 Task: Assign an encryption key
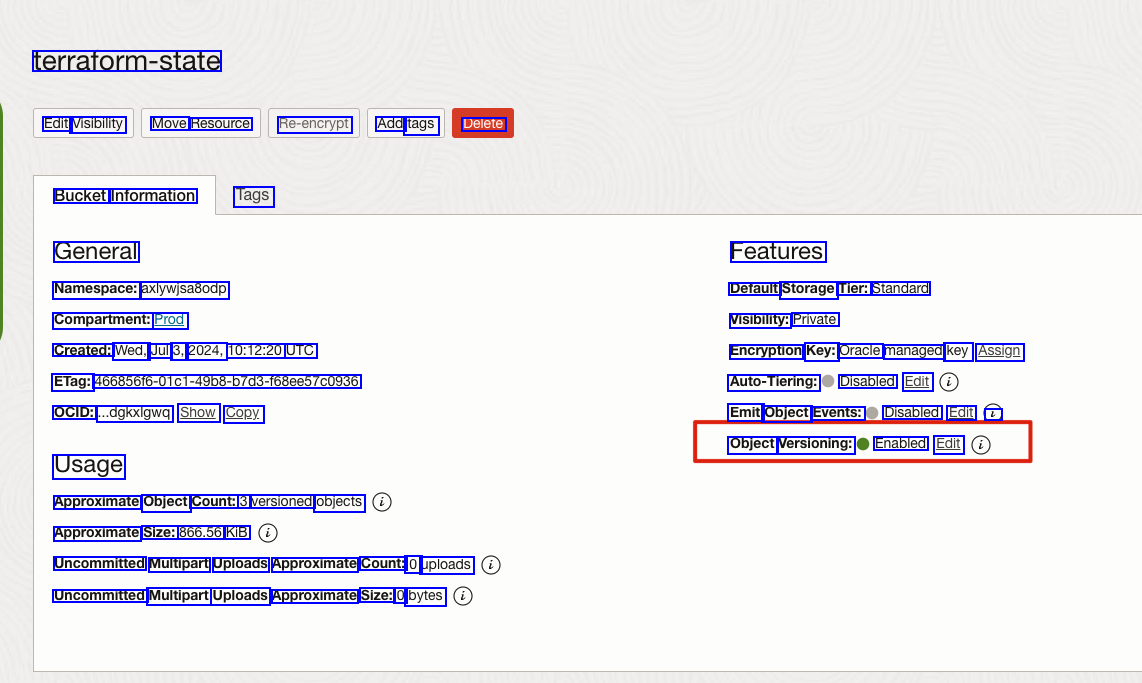pos(999,351)
